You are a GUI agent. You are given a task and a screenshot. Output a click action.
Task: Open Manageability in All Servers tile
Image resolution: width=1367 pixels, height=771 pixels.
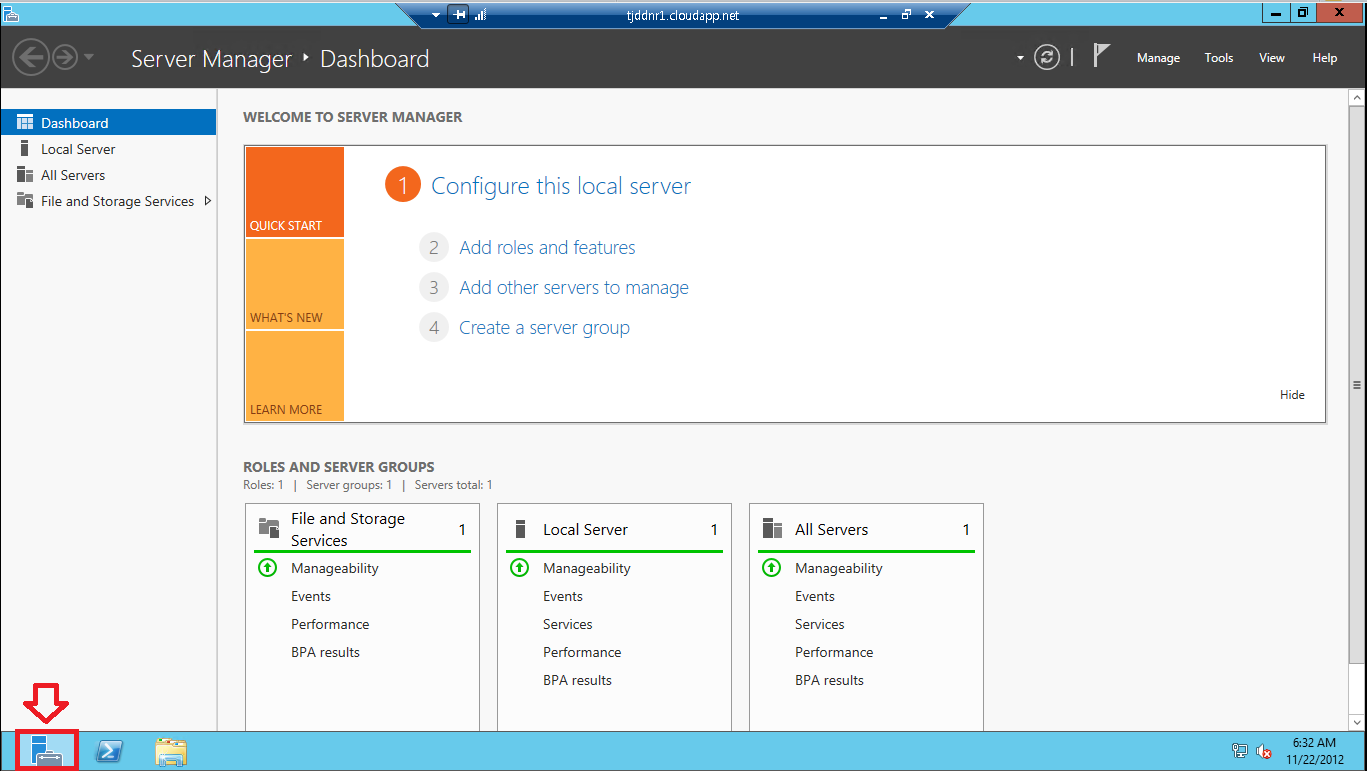click(x=839, y=568)
